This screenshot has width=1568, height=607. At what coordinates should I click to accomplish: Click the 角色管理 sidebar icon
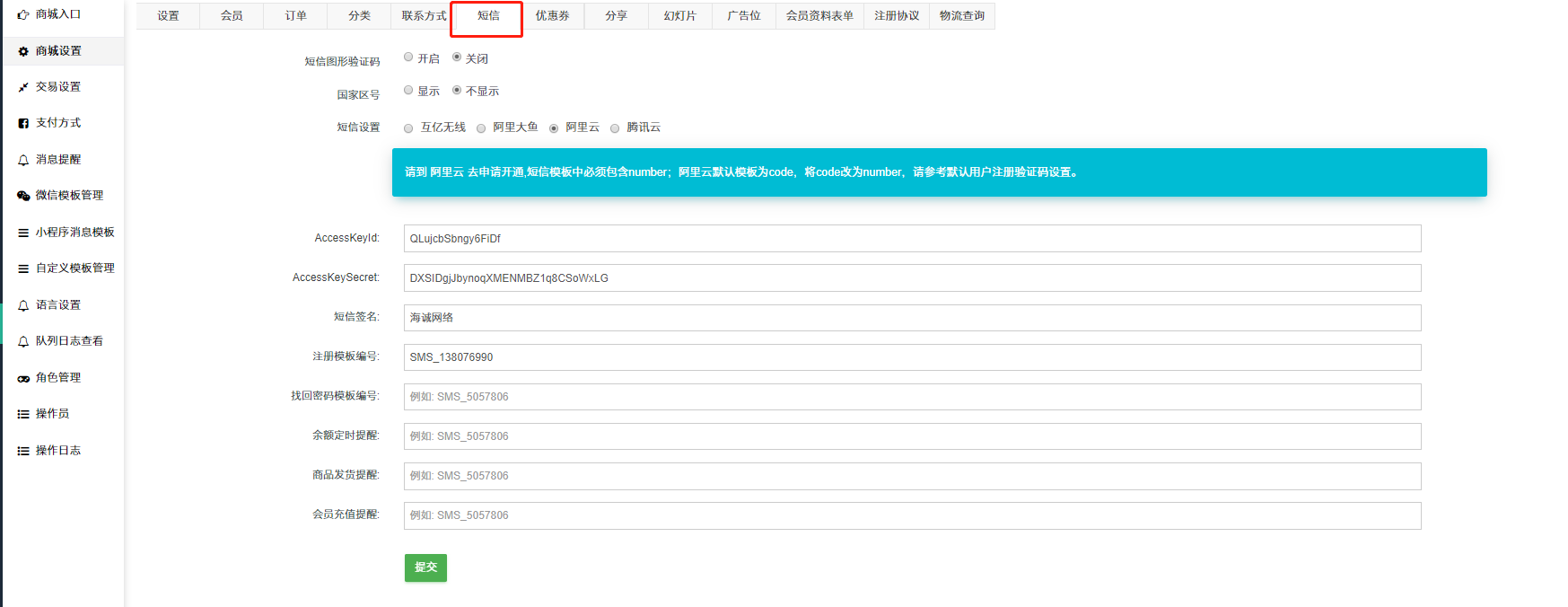(x=23, y=379)
